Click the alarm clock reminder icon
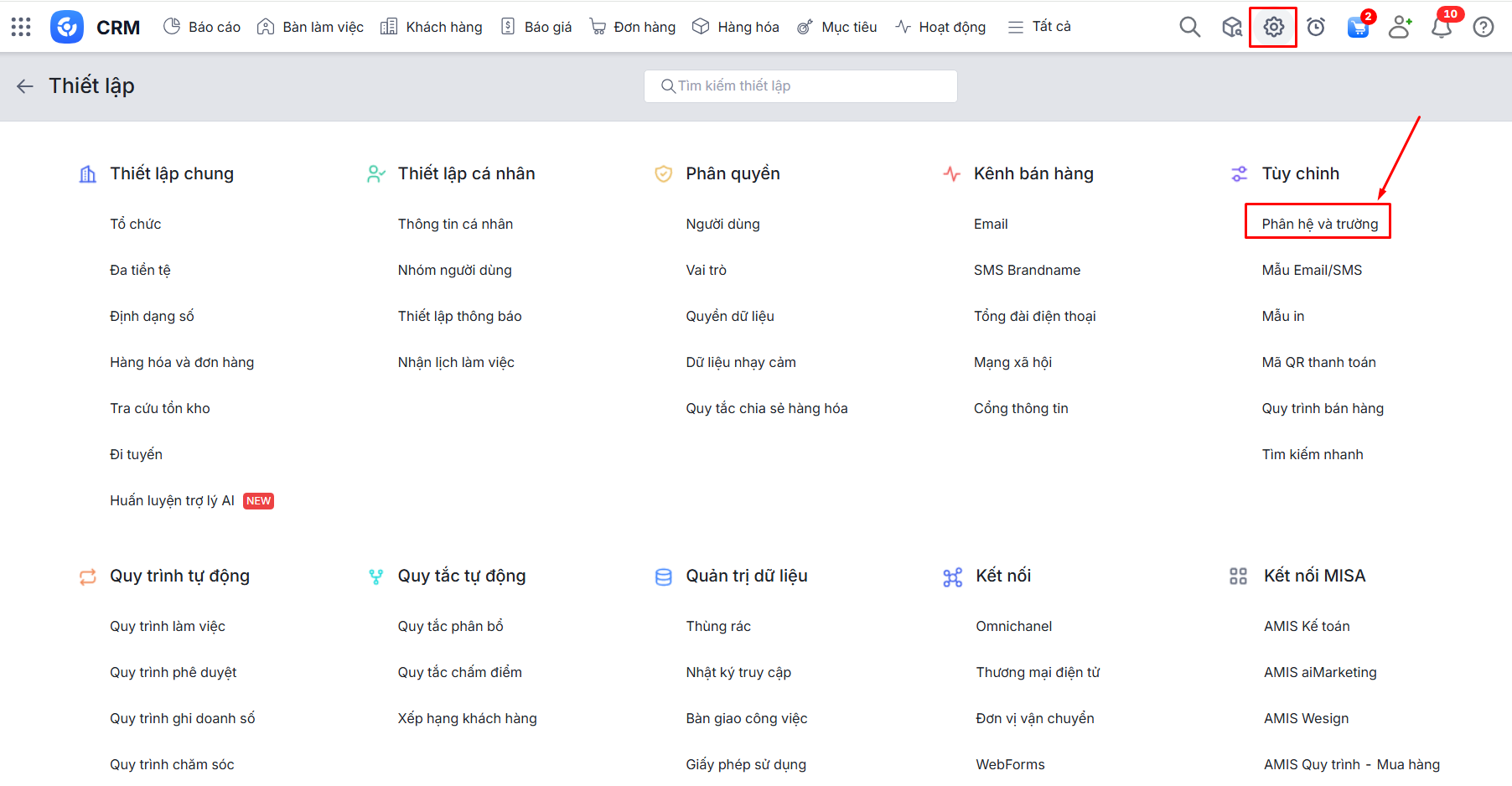Viewport: 1512px width, 786px height. coord(1316,27)
